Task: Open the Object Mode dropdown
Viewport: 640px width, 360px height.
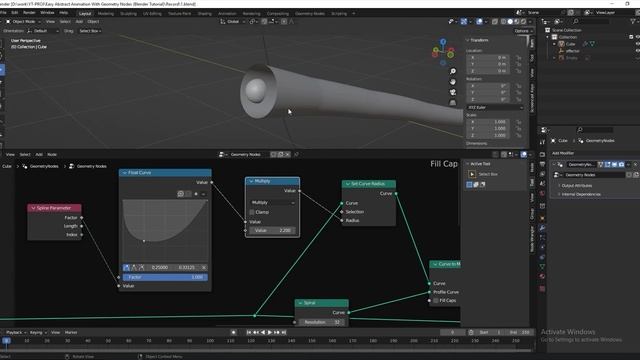Action: 23,21
